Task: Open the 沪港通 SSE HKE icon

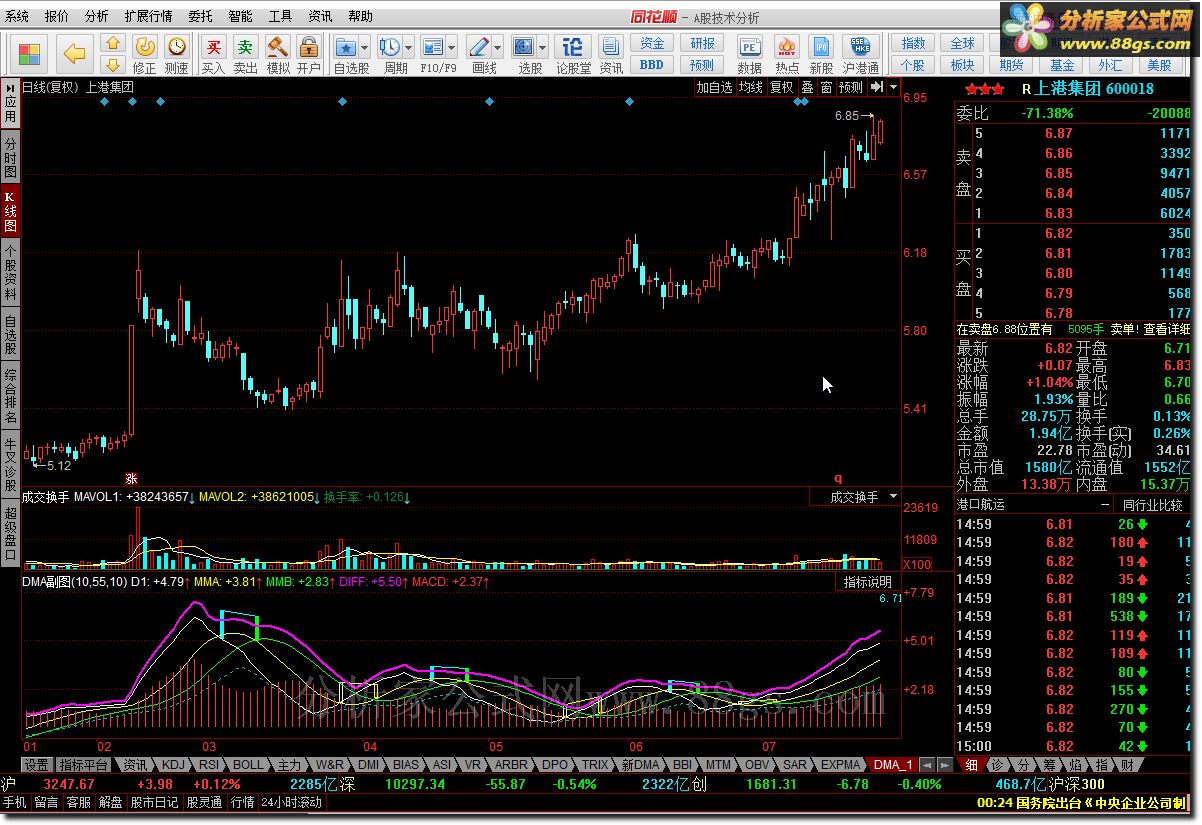Action: [860, 46]
